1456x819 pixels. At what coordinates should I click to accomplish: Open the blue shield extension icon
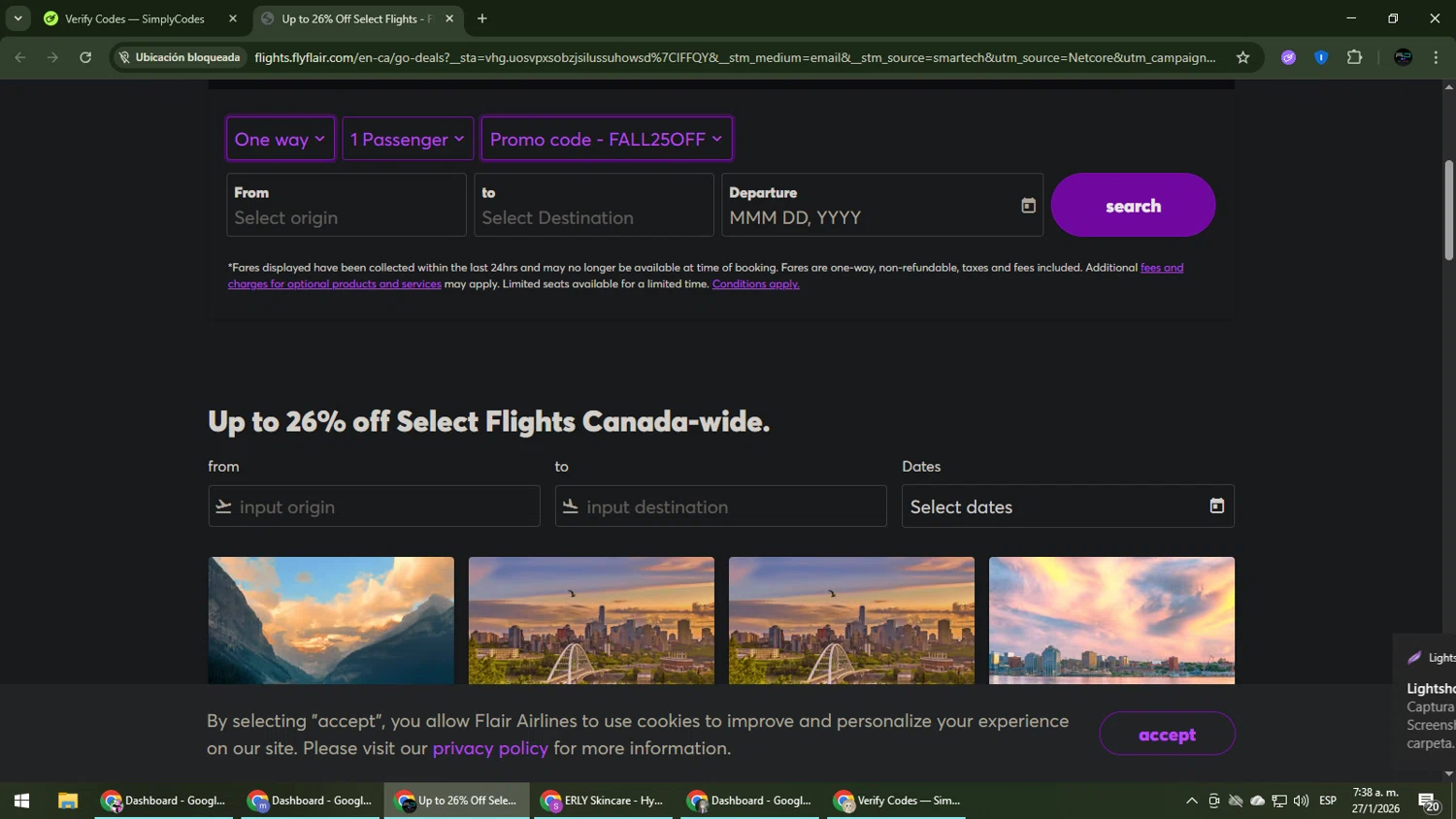[x=1321, y=57]
